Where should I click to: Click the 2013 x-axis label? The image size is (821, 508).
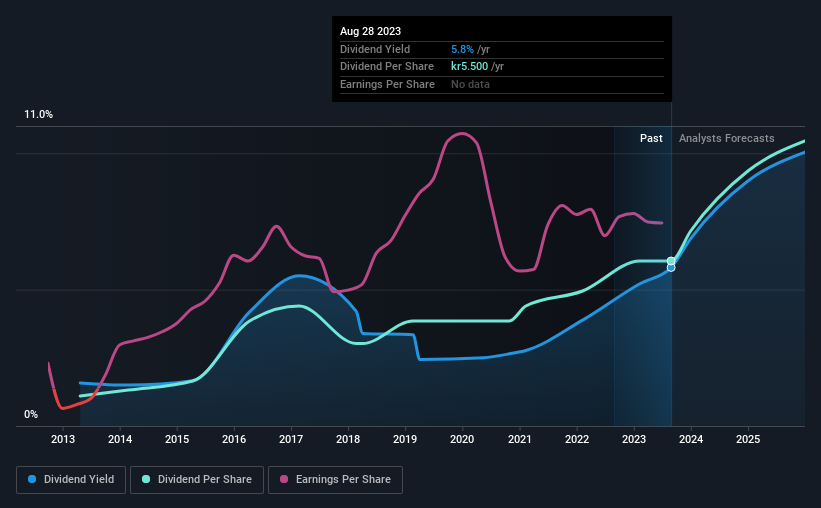click(63, 439)
